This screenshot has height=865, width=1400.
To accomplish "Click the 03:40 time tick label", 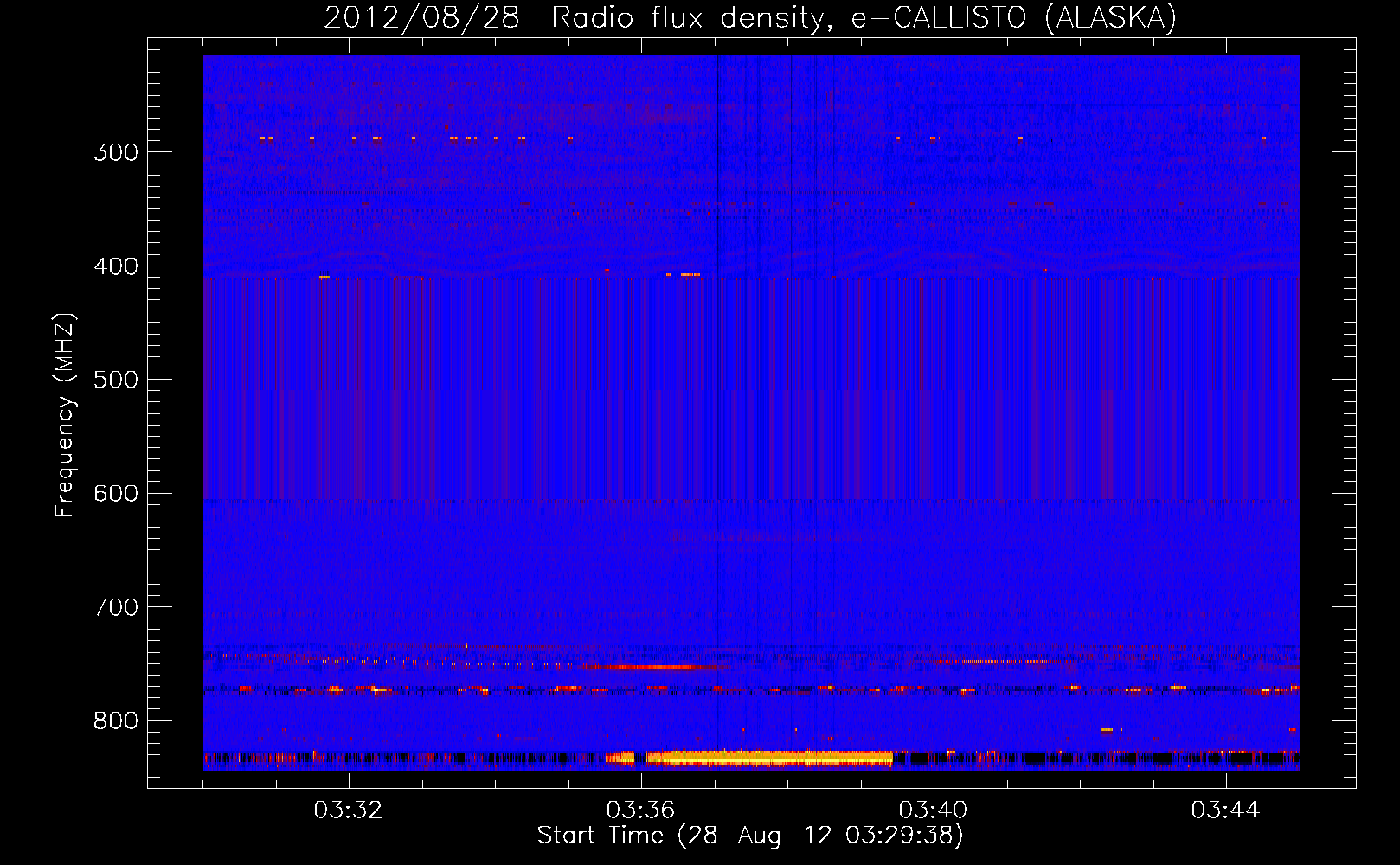I will (x=933, y=811).
